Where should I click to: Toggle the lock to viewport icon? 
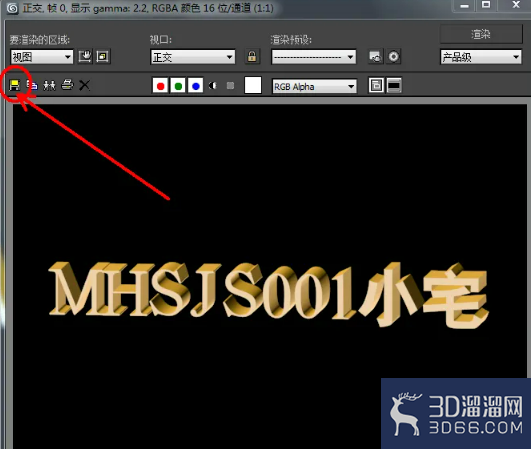point(252,57)
